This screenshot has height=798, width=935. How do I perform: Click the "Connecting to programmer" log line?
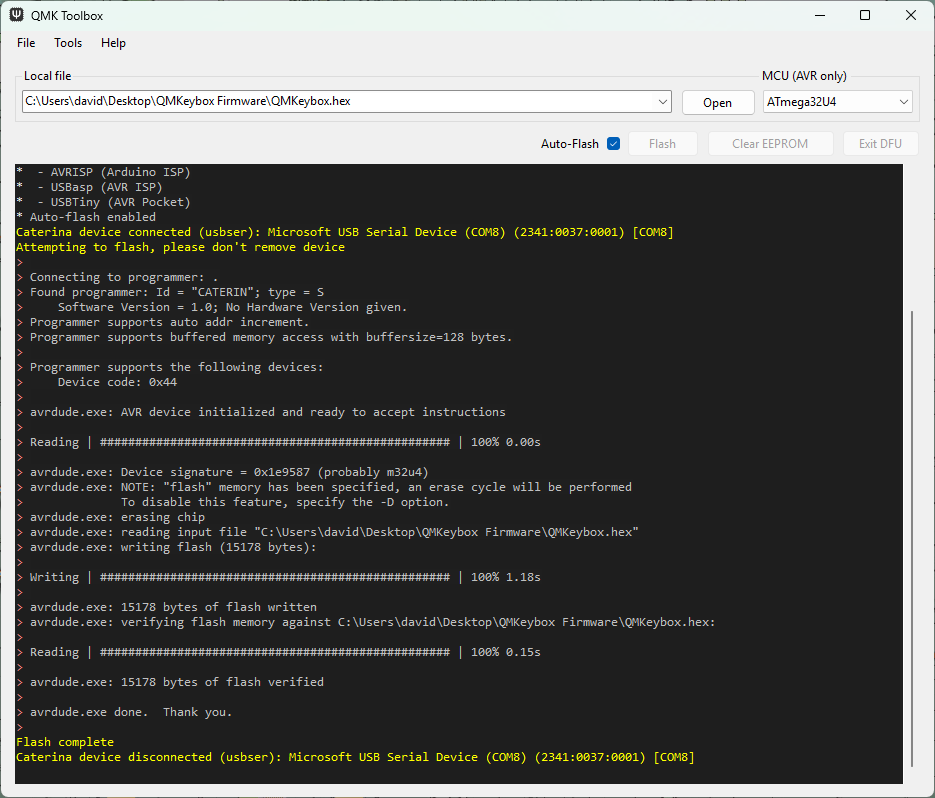pyautogui.click(x=124, y=277)
